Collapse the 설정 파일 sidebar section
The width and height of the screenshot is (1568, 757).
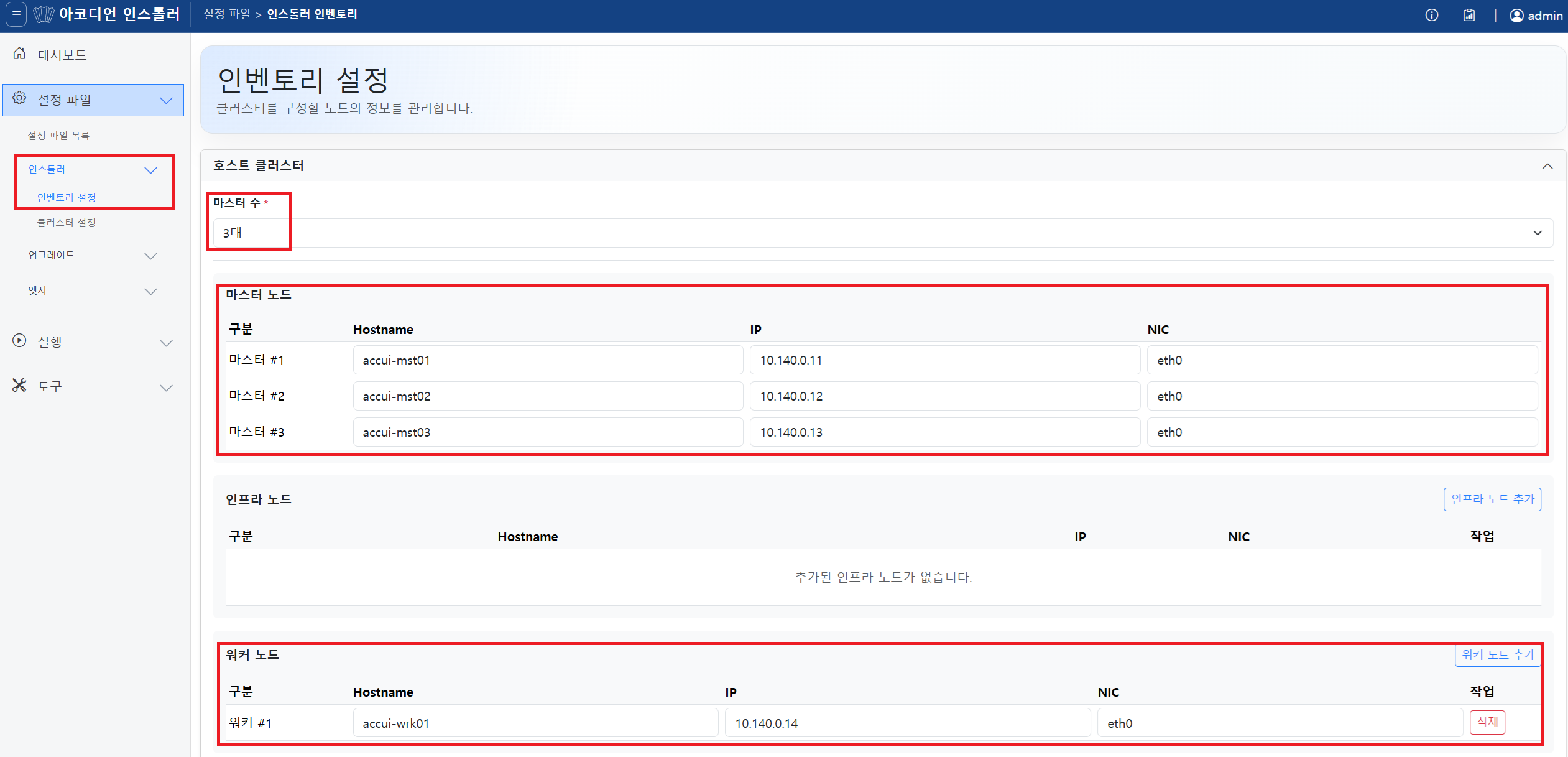[166, 100]
